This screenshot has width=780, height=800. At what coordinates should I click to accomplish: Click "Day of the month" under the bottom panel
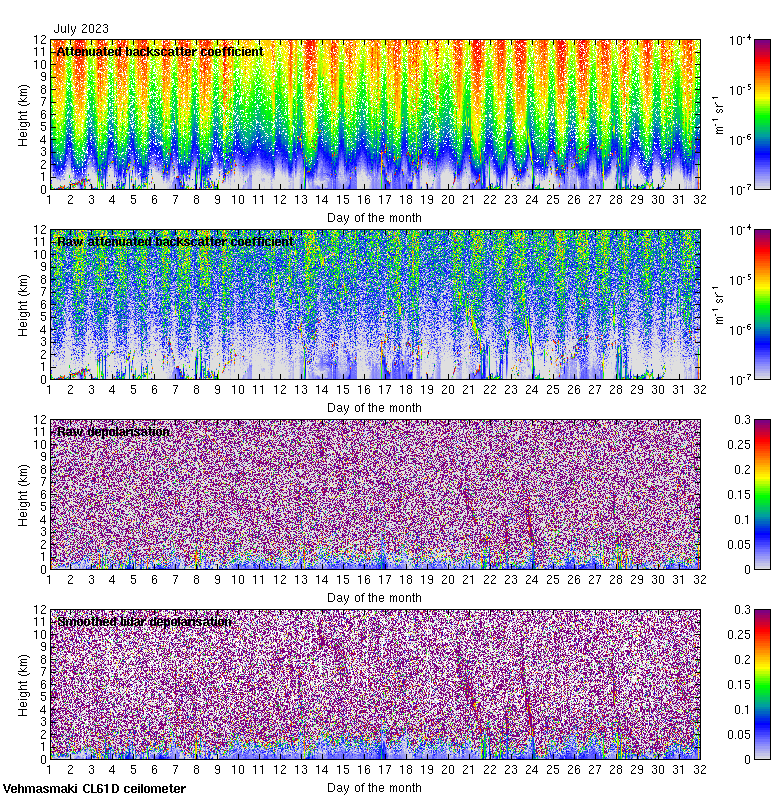pyautogui.click(x=375, y=787)
